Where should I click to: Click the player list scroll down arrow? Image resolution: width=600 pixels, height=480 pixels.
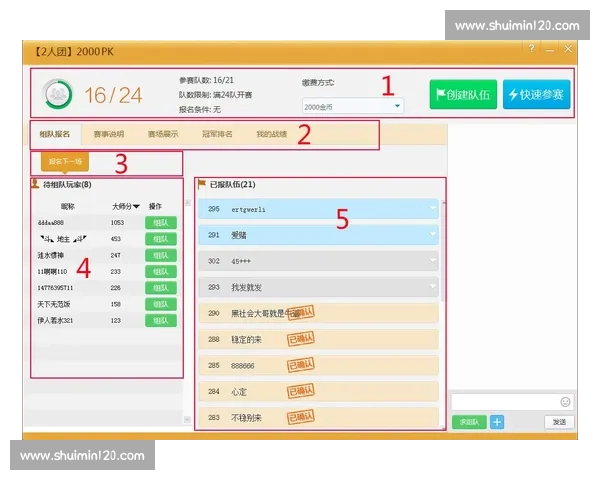coord(188,420)
